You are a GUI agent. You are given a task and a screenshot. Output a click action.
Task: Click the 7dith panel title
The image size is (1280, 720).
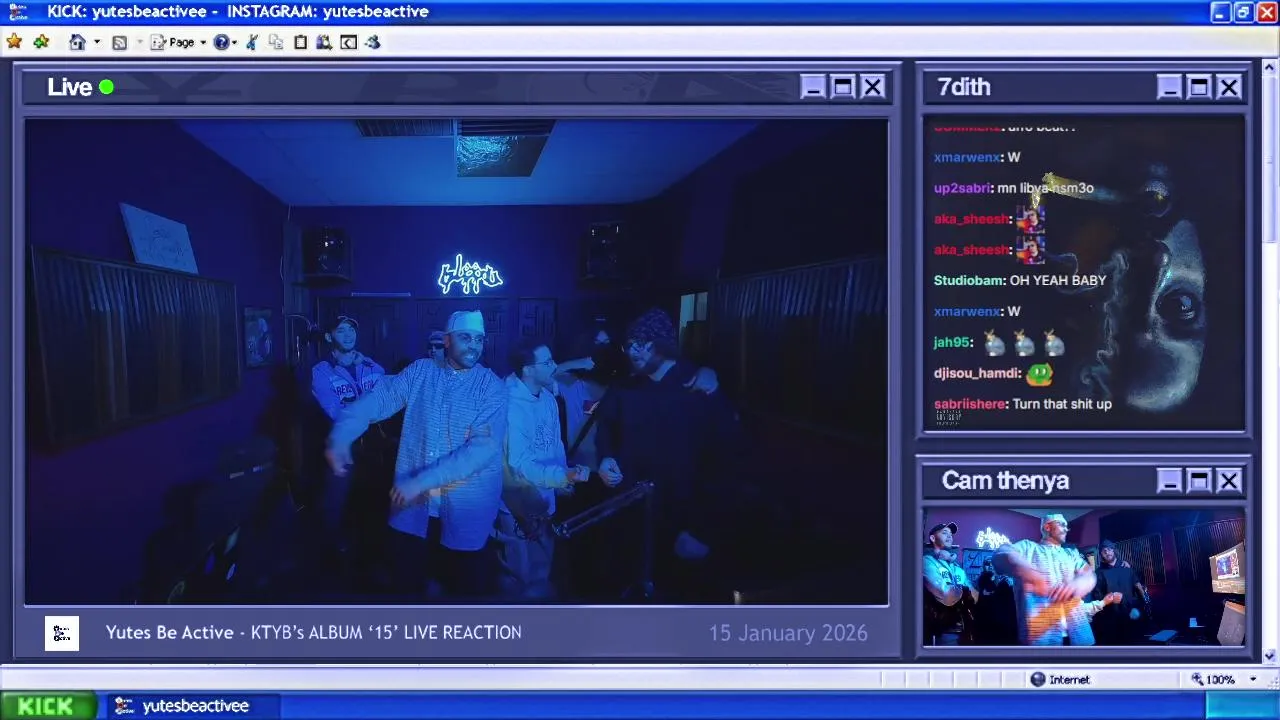point(964,87)
